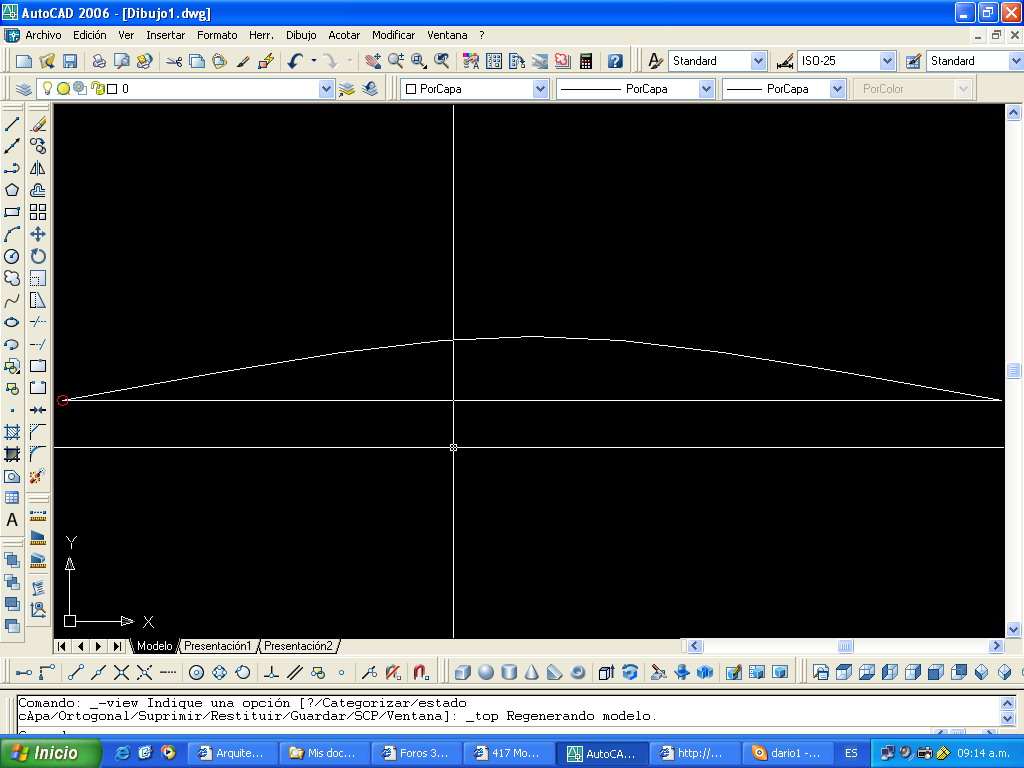Toggle layer 0 on/off lightbulb

47,88
